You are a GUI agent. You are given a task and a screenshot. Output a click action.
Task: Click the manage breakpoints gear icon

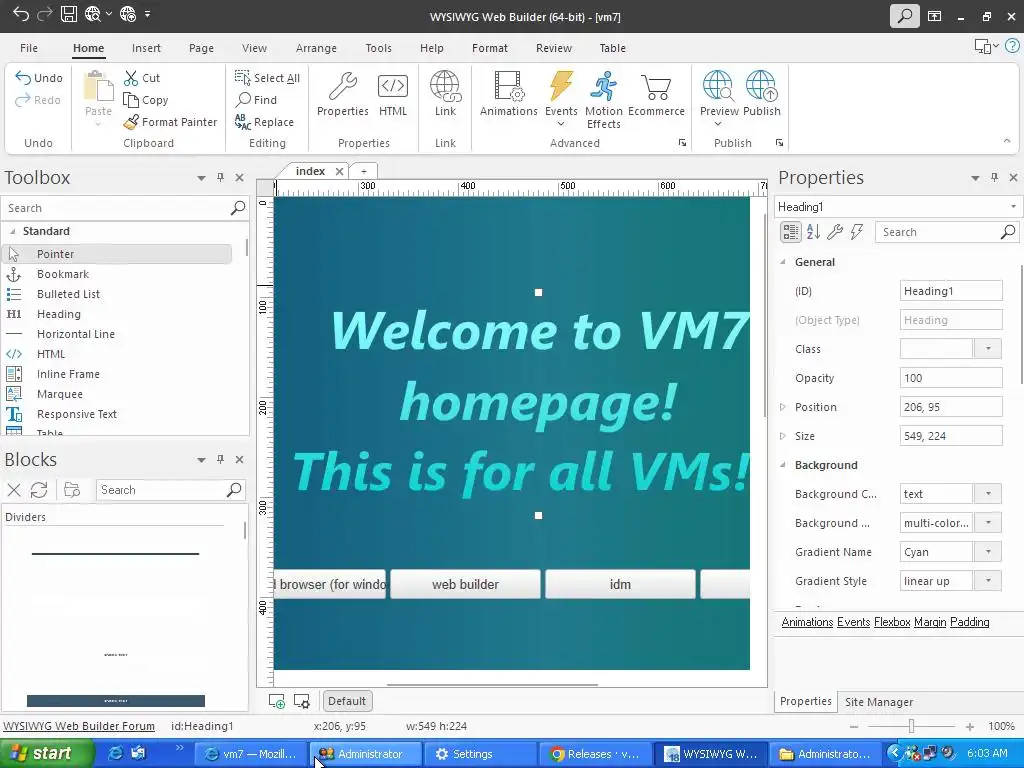coord(302,701)
